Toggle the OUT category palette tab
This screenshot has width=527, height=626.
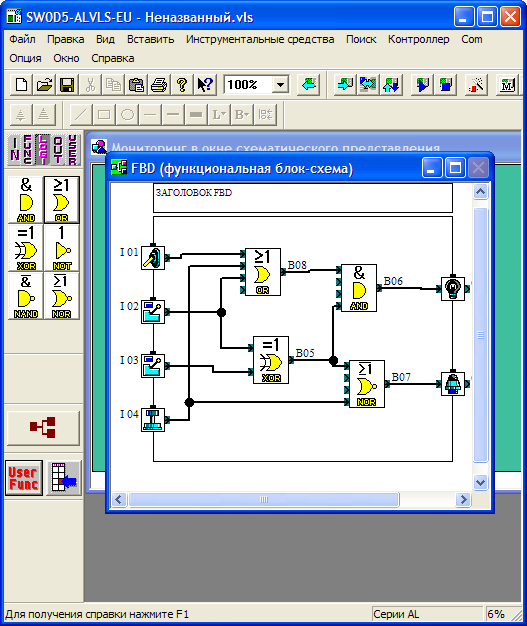tap(57, 150)
